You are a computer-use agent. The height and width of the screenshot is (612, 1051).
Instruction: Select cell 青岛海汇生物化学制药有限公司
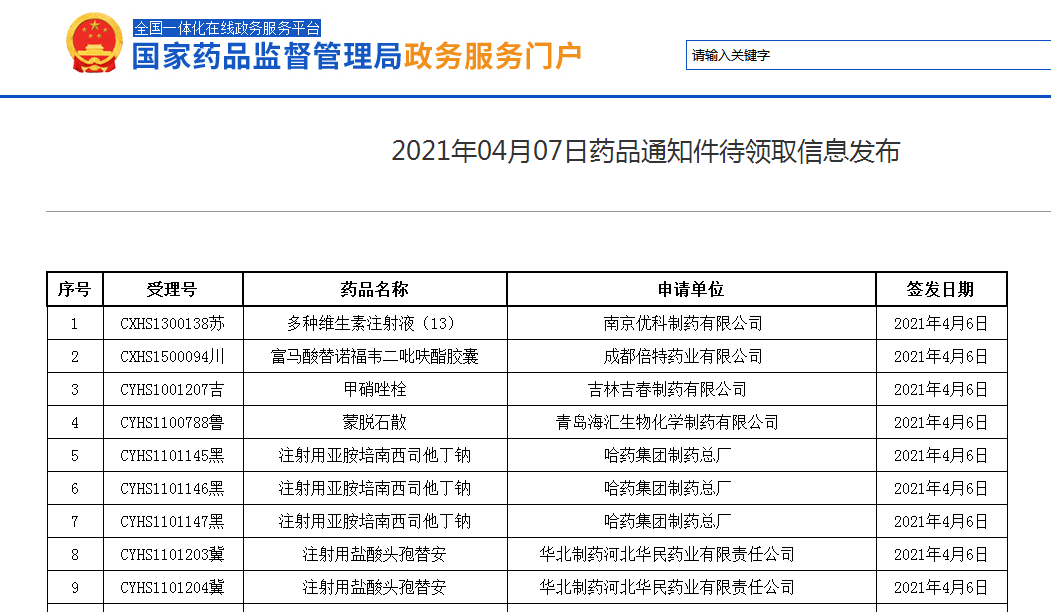pos(691,422)
